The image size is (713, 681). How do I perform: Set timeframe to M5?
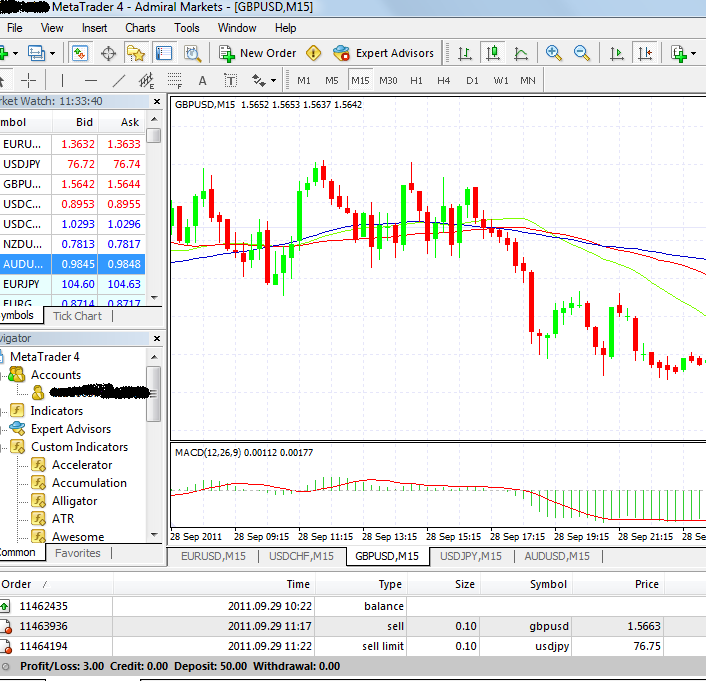331,80
